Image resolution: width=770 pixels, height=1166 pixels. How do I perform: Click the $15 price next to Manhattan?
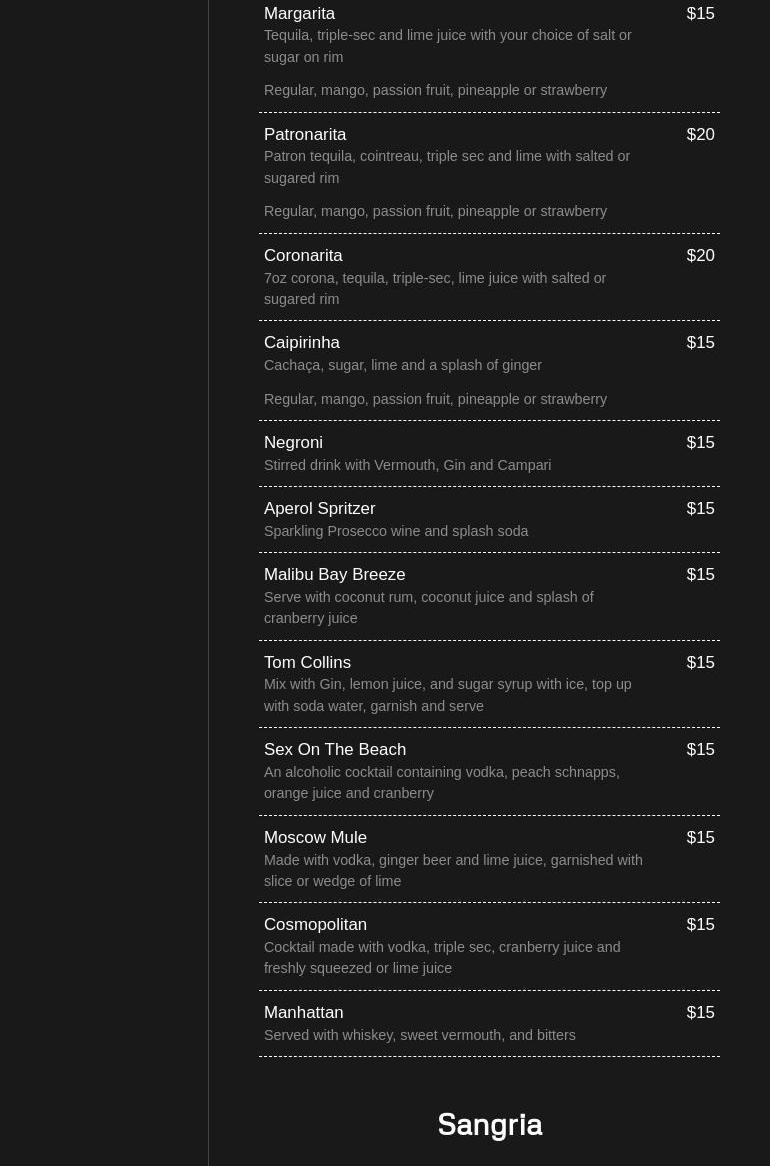[700, 1013]
